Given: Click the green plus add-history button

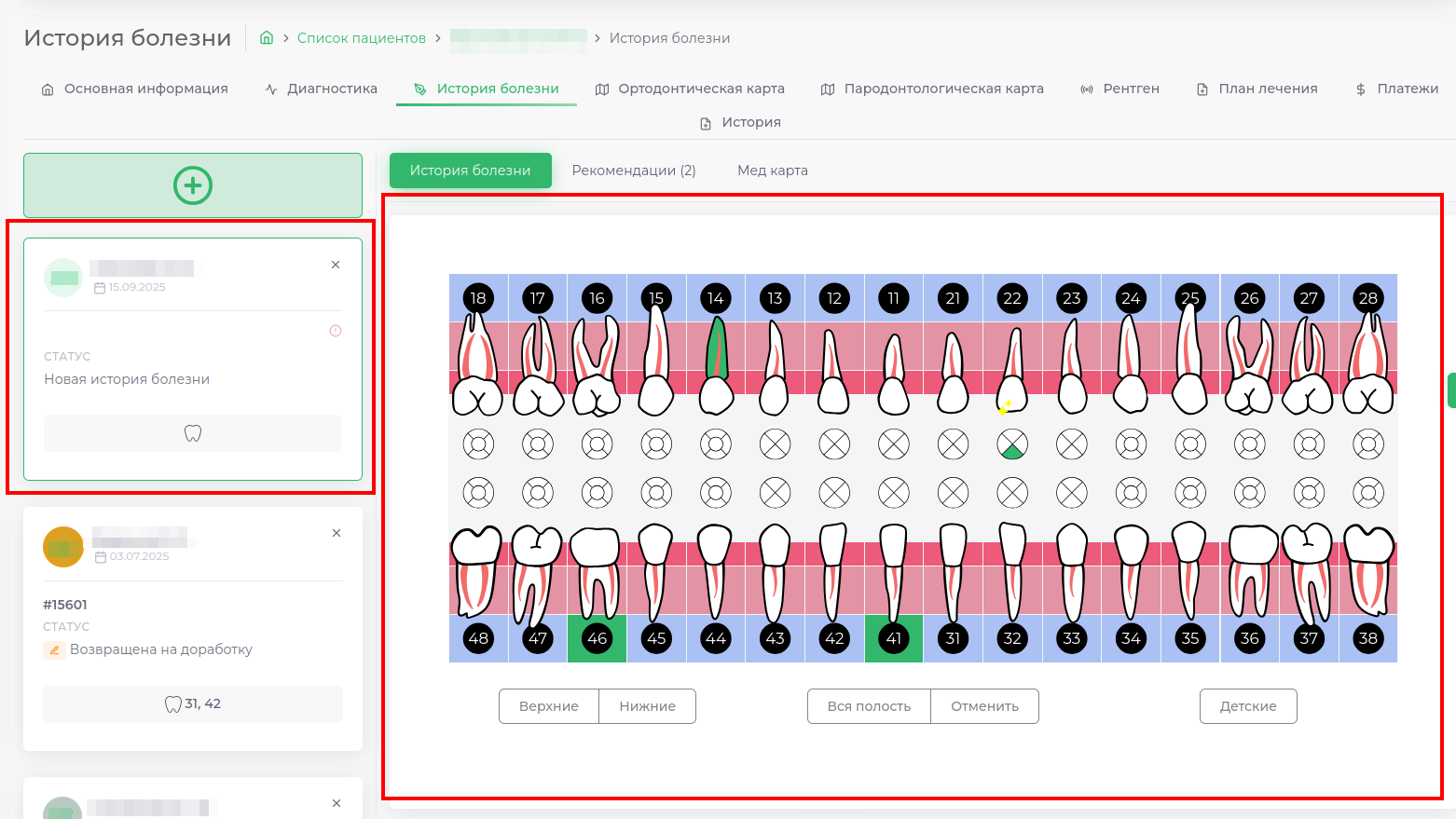Looking at the screenshot, I should coord(193,185).
